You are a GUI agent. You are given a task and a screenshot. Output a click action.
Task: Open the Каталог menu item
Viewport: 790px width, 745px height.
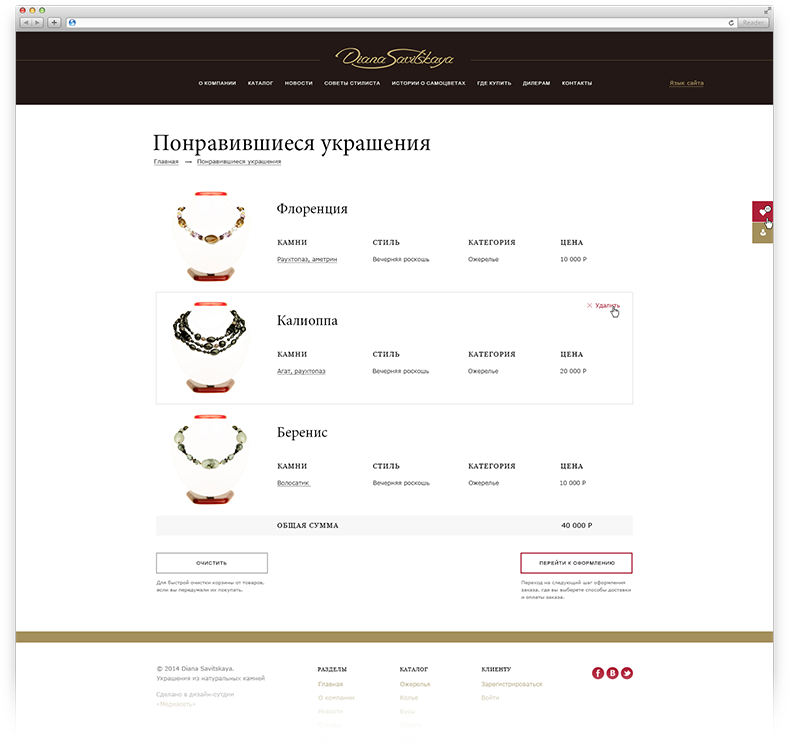click(260, 83)
